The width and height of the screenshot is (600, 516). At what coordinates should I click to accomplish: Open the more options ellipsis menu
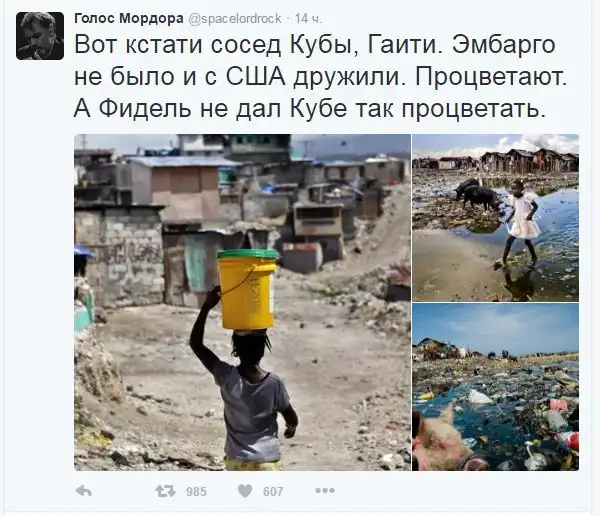tap(325, 490)
